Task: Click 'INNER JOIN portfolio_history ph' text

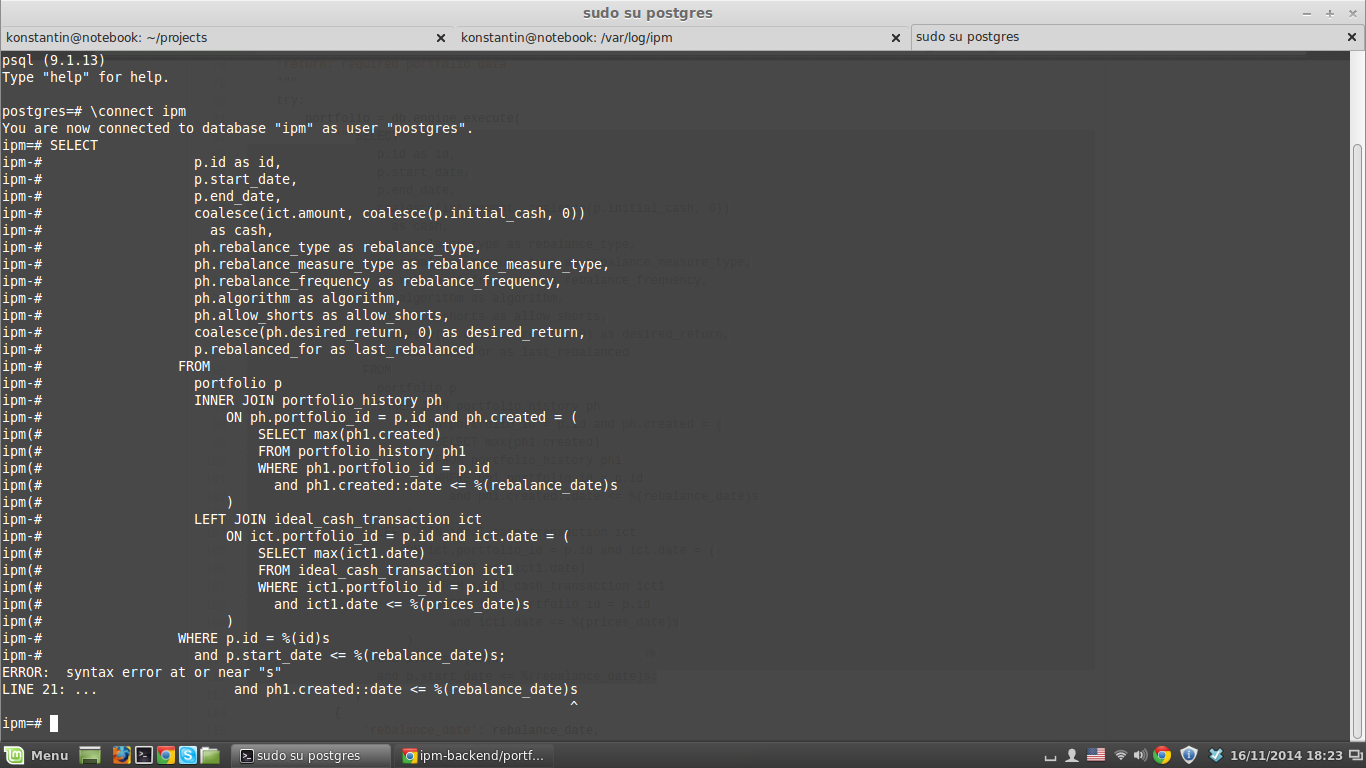Action: (x=318, y=400)
